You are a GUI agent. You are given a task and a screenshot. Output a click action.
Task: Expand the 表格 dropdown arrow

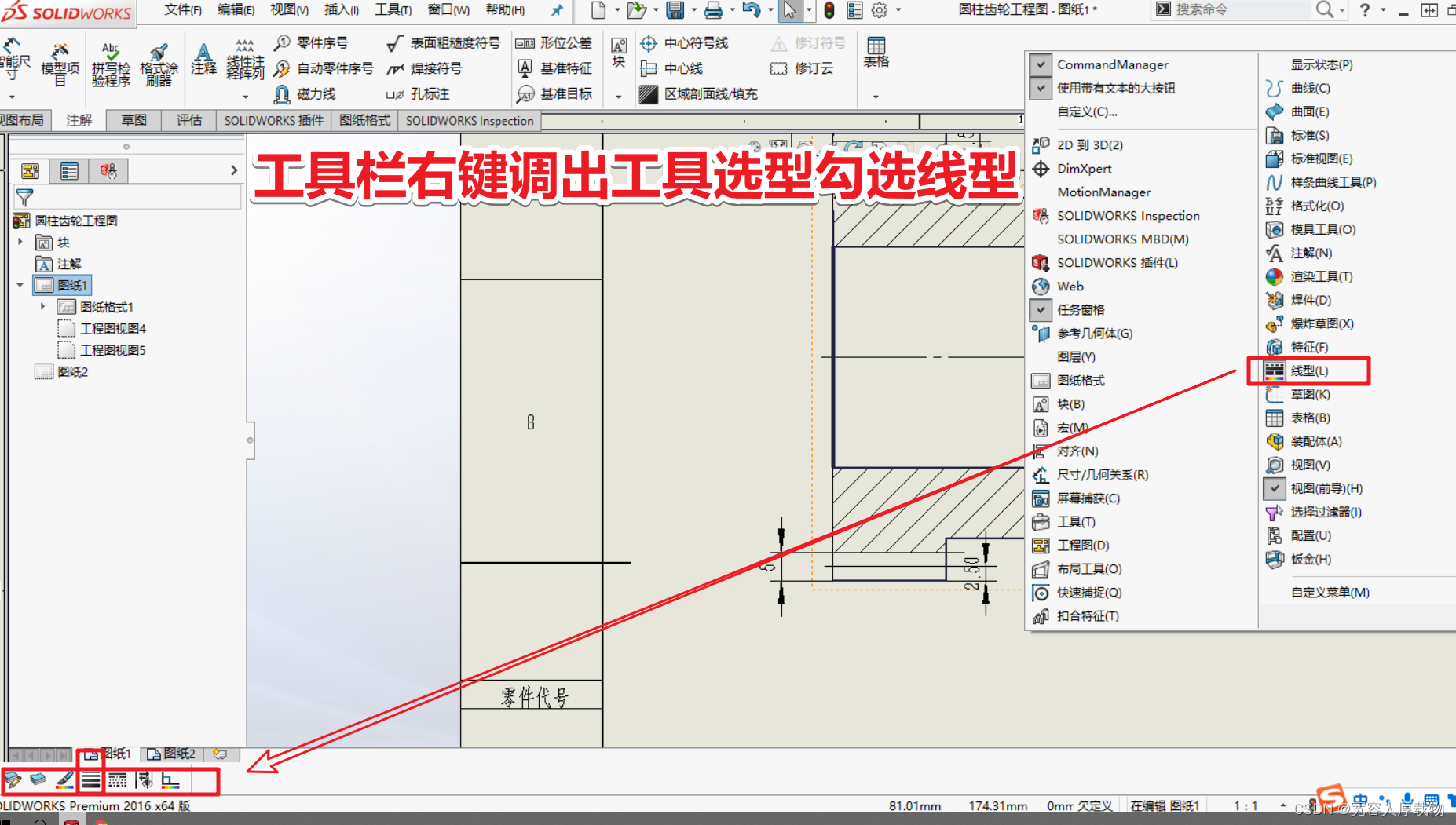pyautogui.click(x=876, y=97)
